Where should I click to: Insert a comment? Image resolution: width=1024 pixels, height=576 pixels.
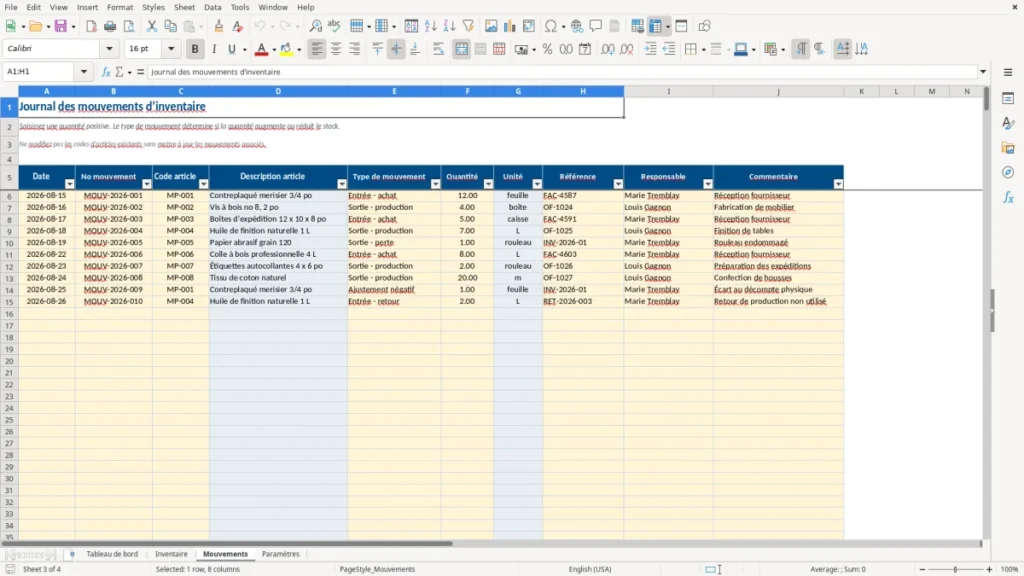click(x=596, y=26)
